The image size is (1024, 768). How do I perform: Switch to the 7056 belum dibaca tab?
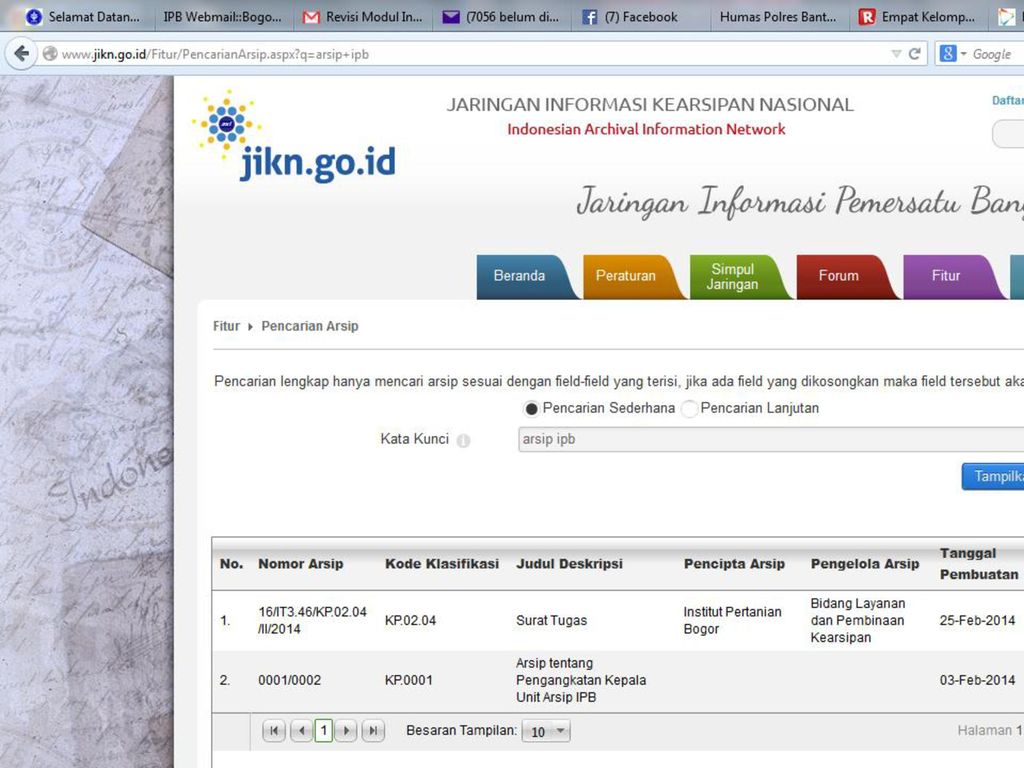tap(502, 16)
